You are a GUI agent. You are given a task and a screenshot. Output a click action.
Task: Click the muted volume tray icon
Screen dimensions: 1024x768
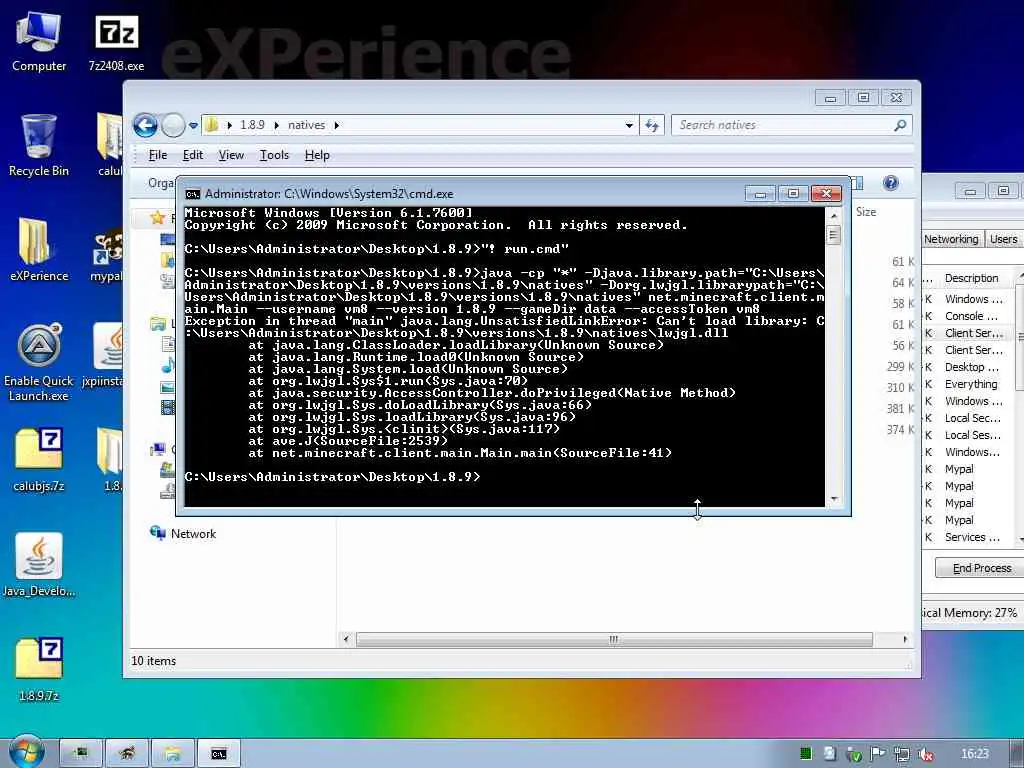[x=925, y=754]
